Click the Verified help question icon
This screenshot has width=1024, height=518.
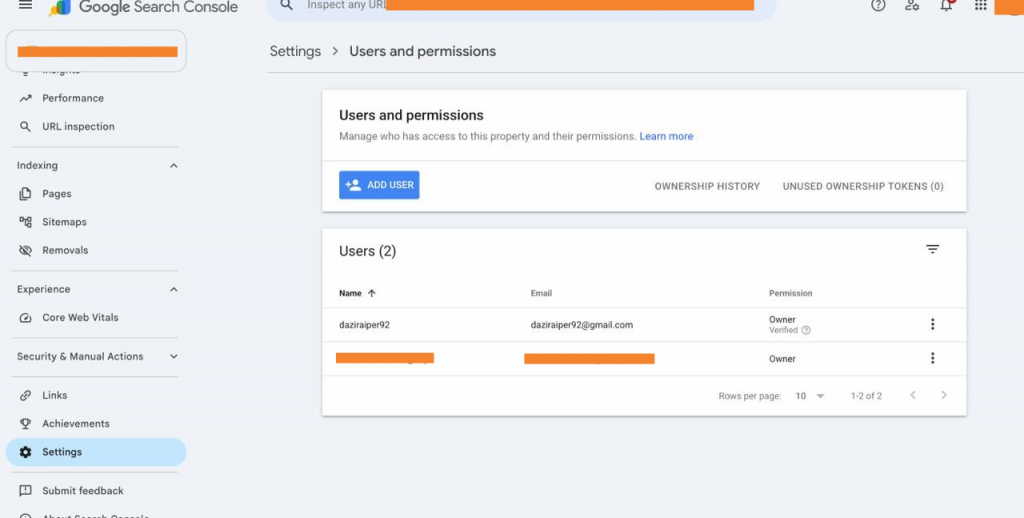coord(806,331)
